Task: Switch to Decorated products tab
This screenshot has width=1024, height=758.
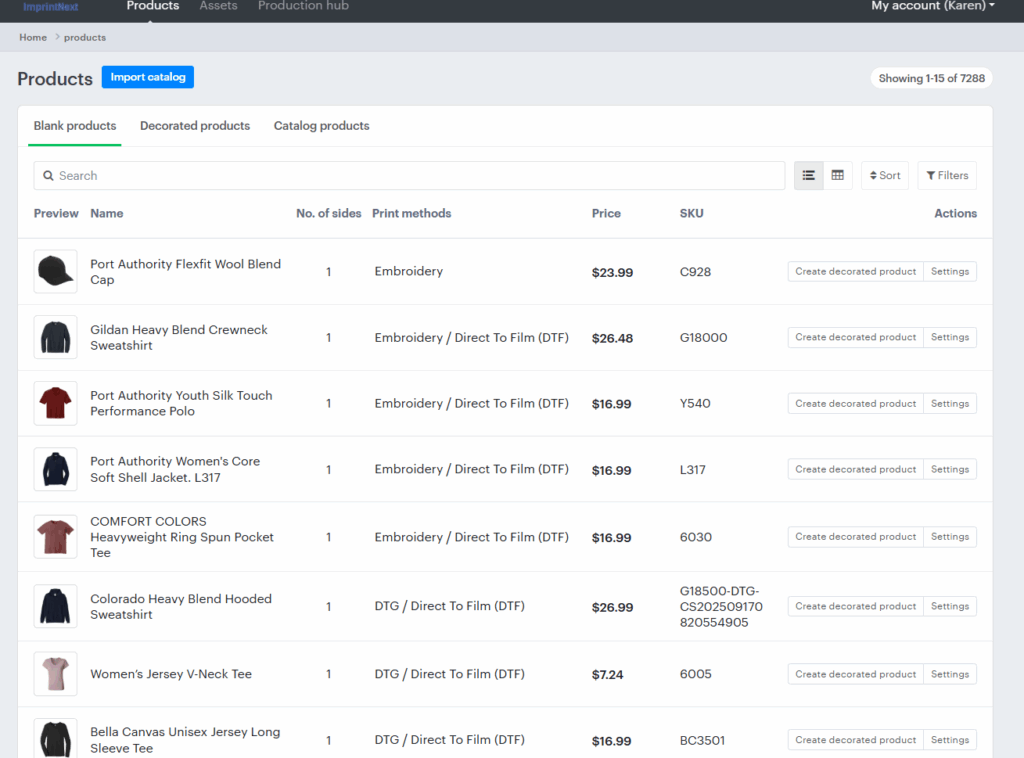Action: (x=195, y=126)
